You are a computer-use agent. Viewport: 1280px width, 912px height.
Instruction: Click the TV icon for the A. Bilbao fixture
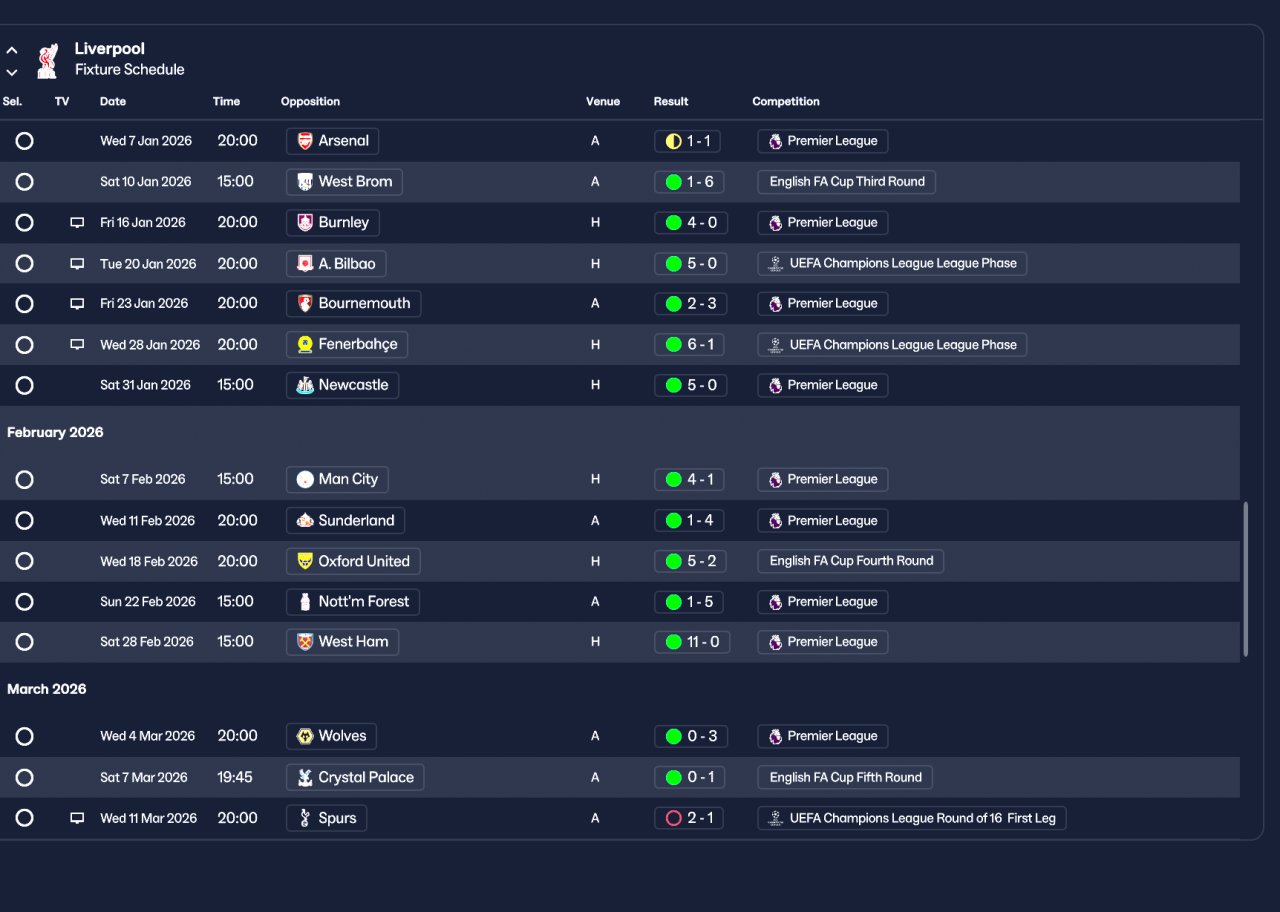77,264
